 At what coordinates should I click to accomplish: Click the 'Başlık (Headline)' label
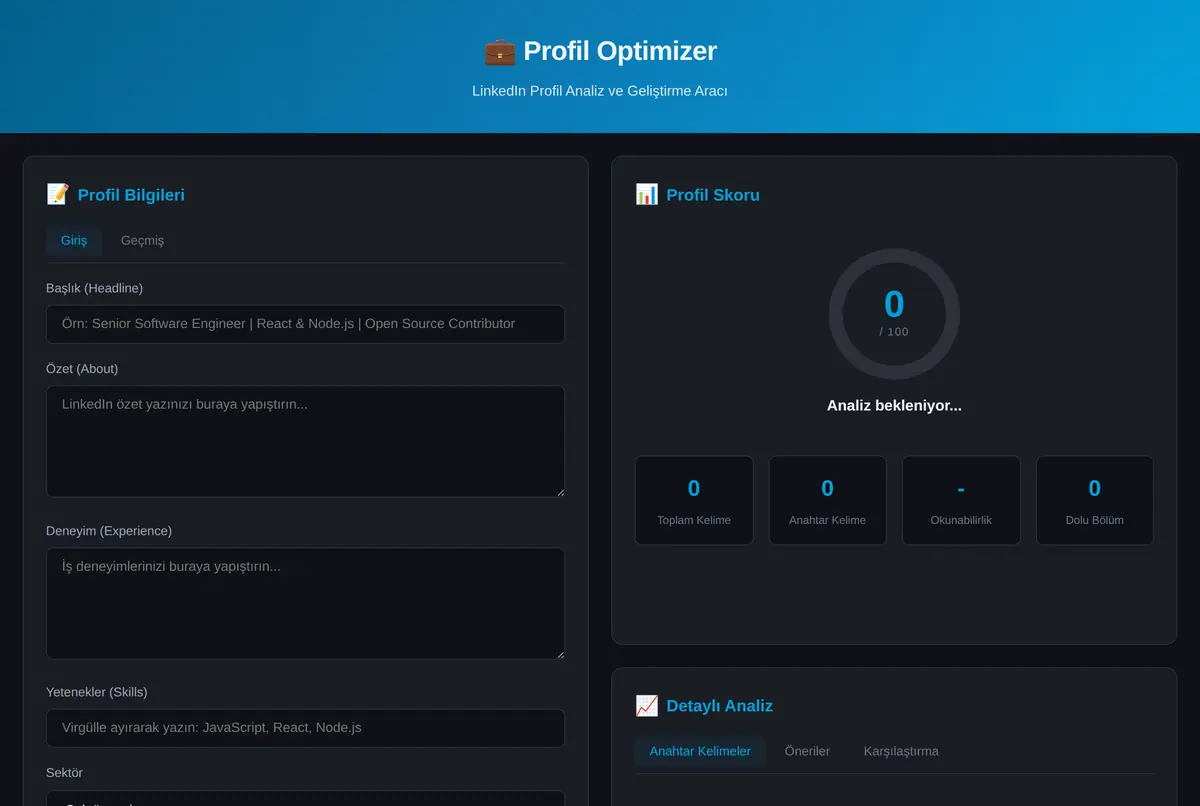click(x=94, y=288)
